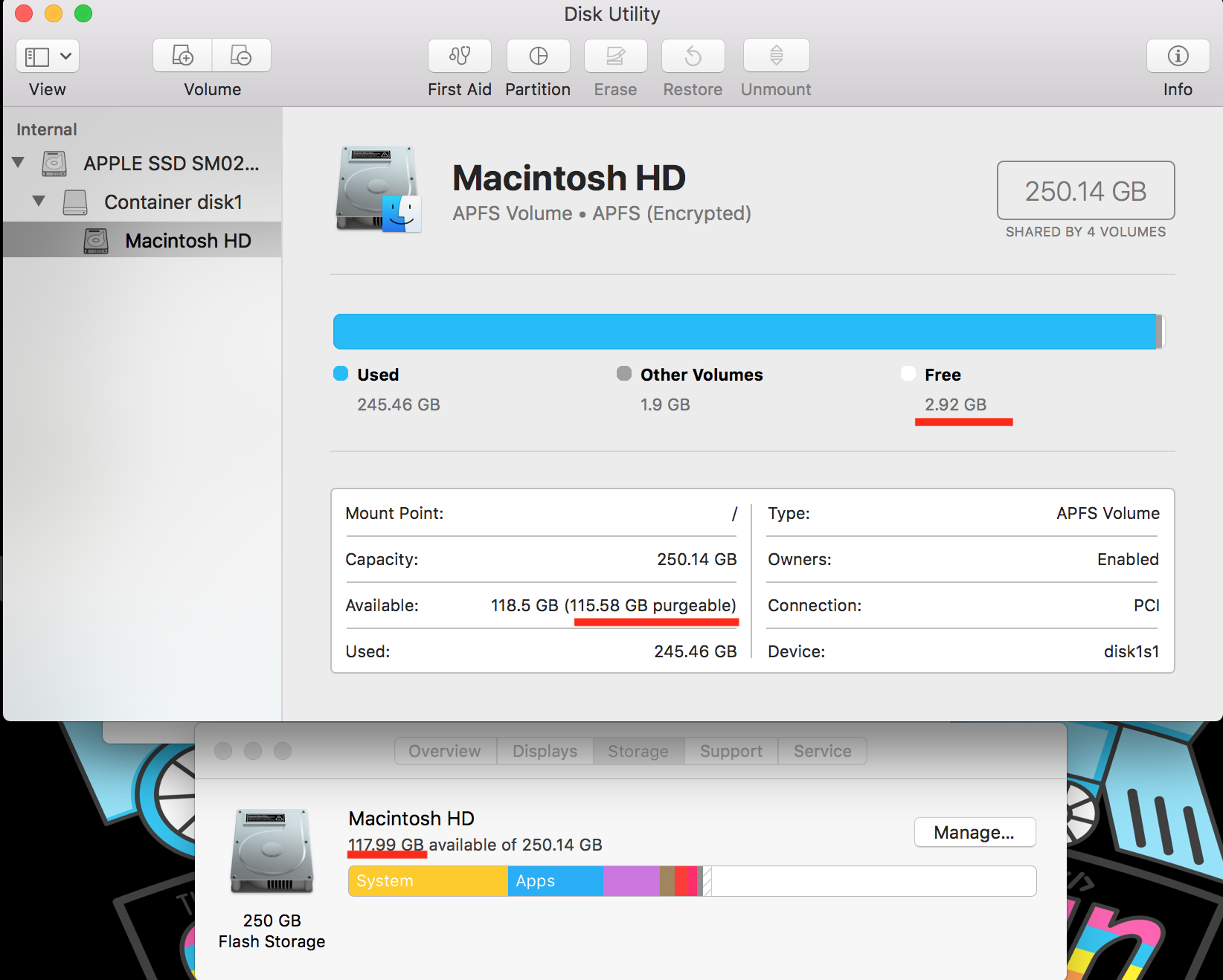The height and width of the screenshot is (980, 1223).
Task: Show Info for the selected volume
Action: pyautogui.click(x=1178, y=56)
